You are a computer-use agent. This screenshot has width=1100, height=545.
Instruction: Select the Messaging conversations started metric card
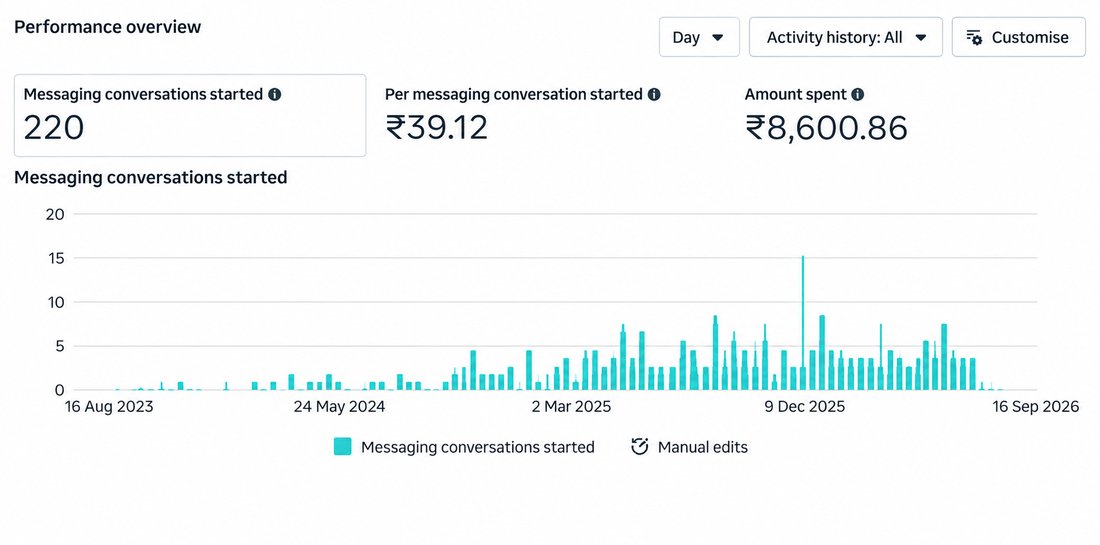tap(190, 115)
